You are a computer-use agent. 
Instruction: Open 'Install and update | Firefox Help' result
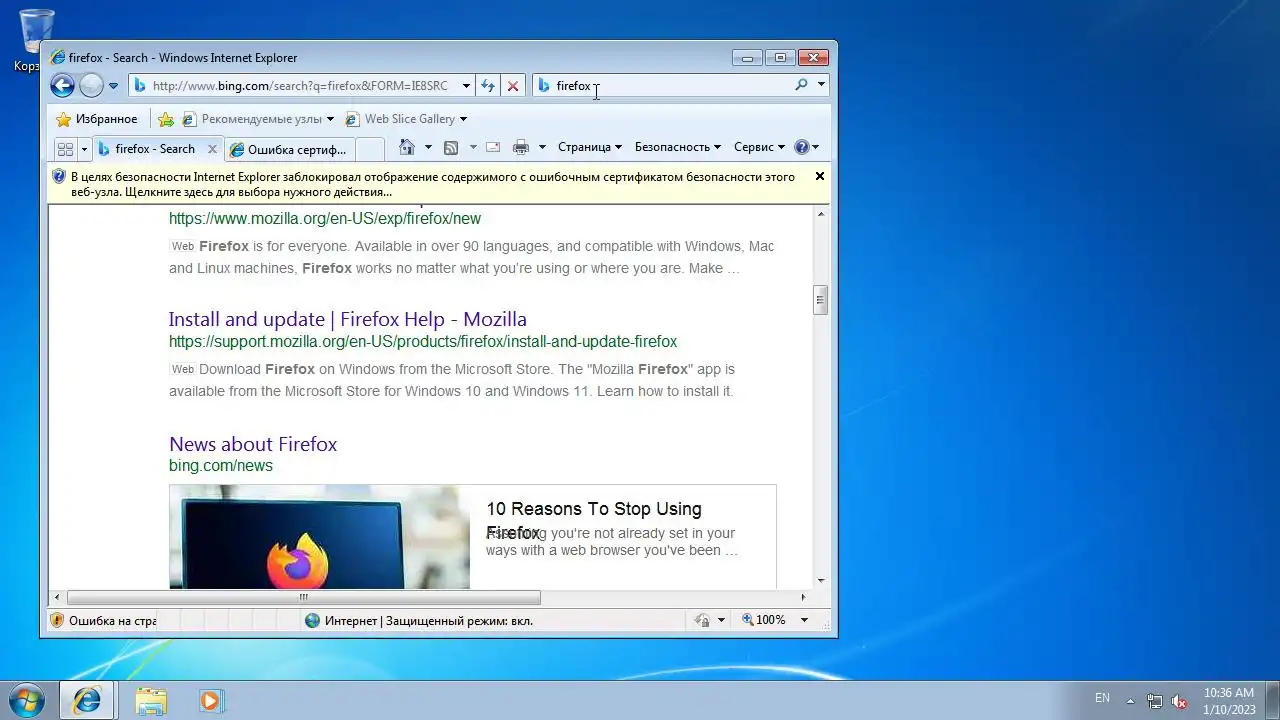point(348,319)
